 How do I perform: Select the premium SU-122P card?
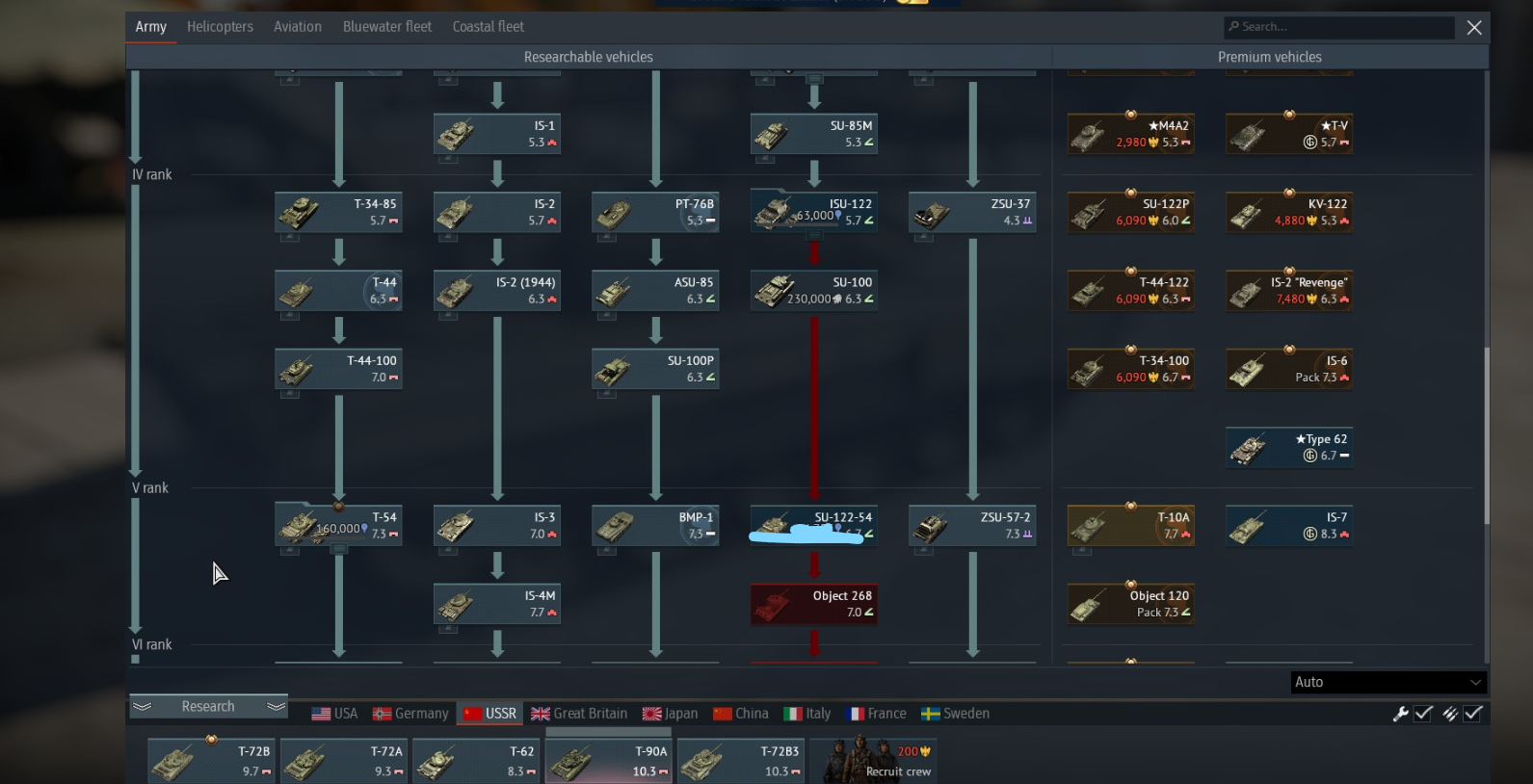1131,212
